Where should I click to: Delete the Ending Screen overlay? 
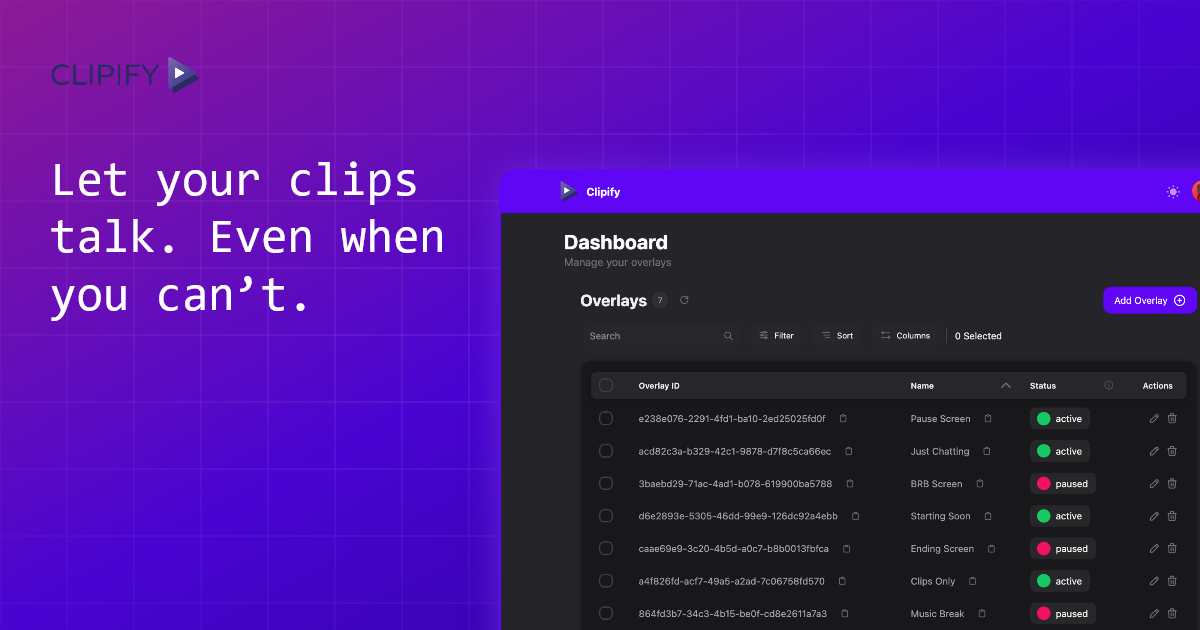1172,548
